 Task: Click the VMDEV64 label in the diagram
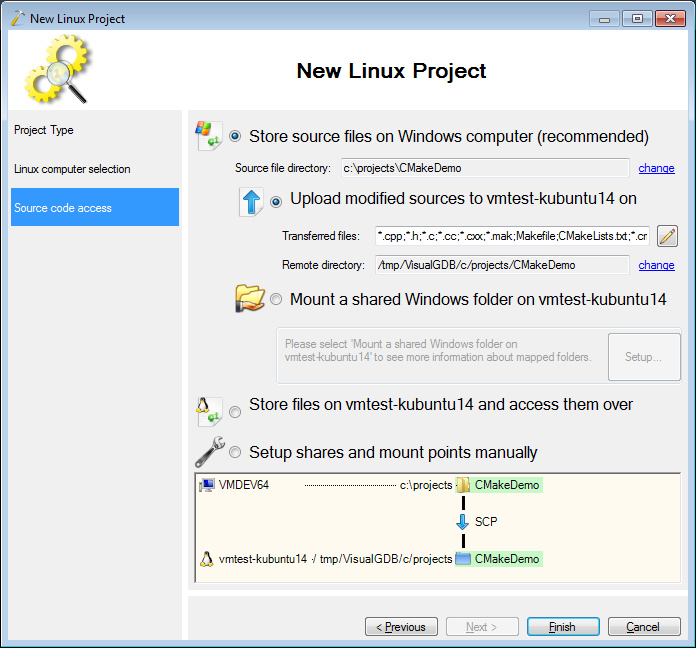coord(244,485)
